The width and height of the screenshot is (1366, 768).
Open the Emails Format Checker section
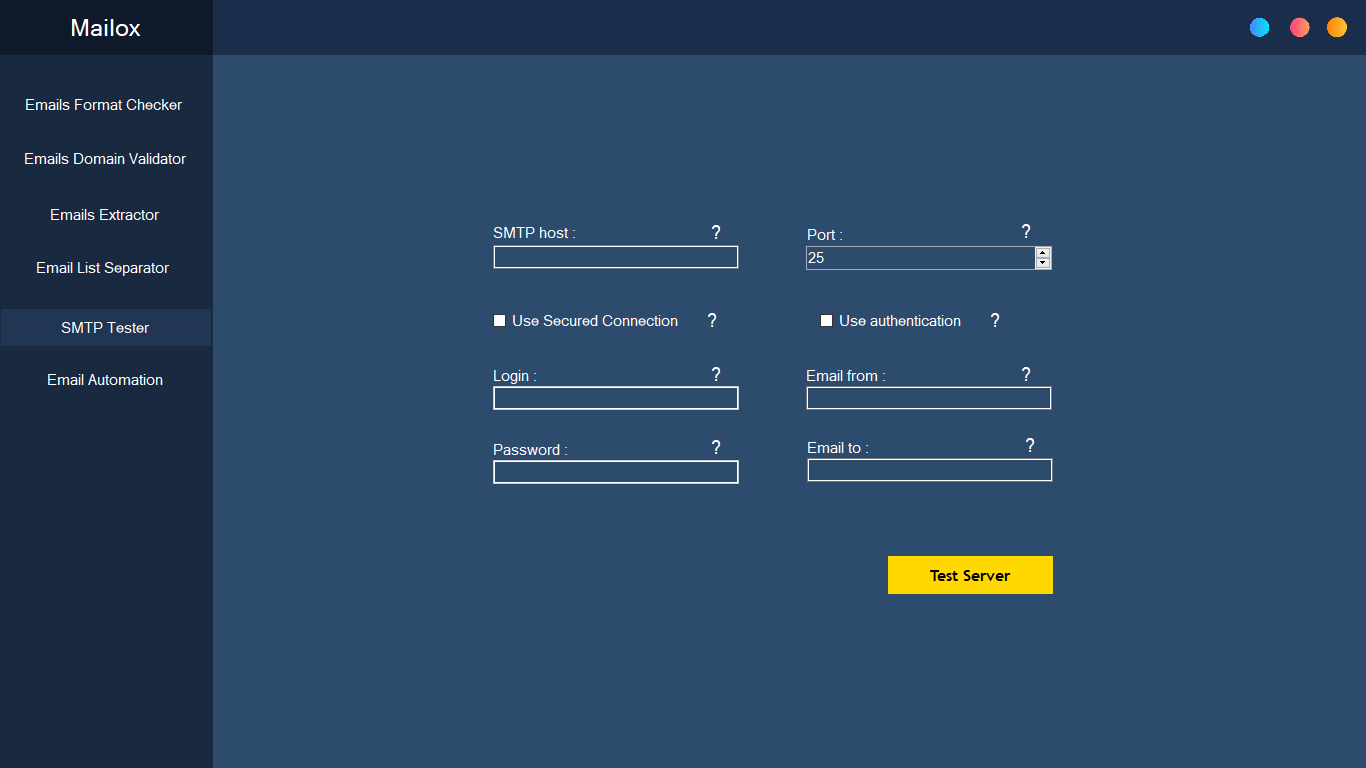point(104,104)
